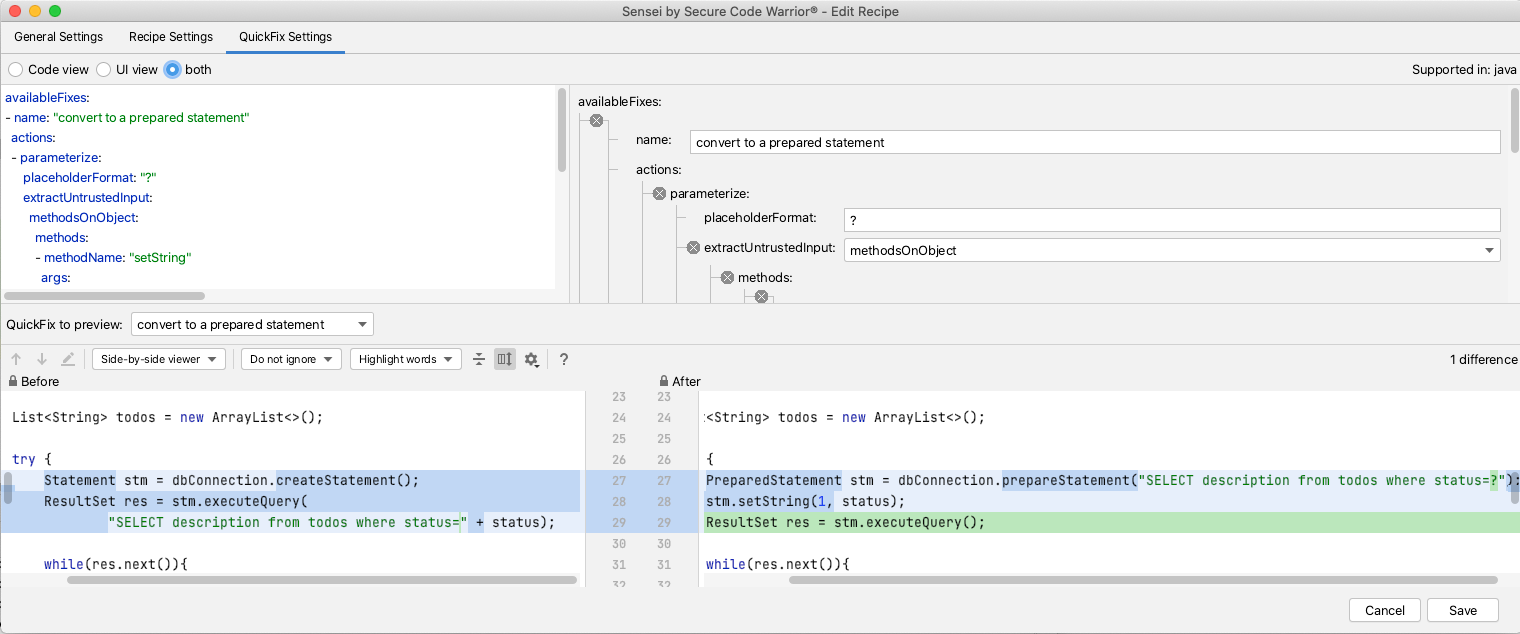Select the Code view radio button

[x=15, y=70]
